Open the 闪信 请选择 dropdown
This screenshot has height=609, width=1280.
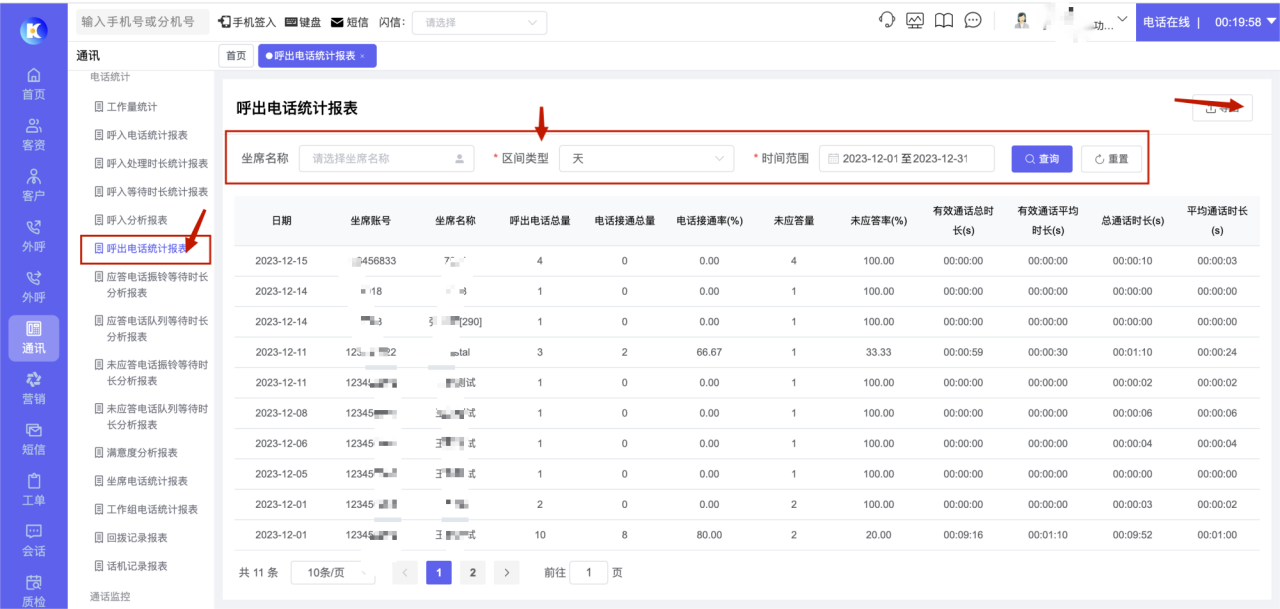[480, 22]
